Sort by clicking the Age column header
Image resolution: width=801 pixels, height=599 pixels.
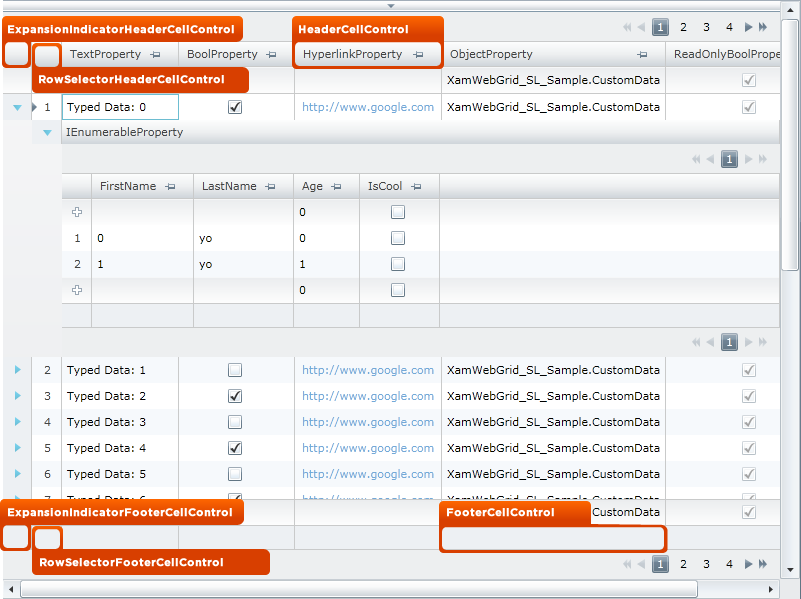(x=312, y=186)
